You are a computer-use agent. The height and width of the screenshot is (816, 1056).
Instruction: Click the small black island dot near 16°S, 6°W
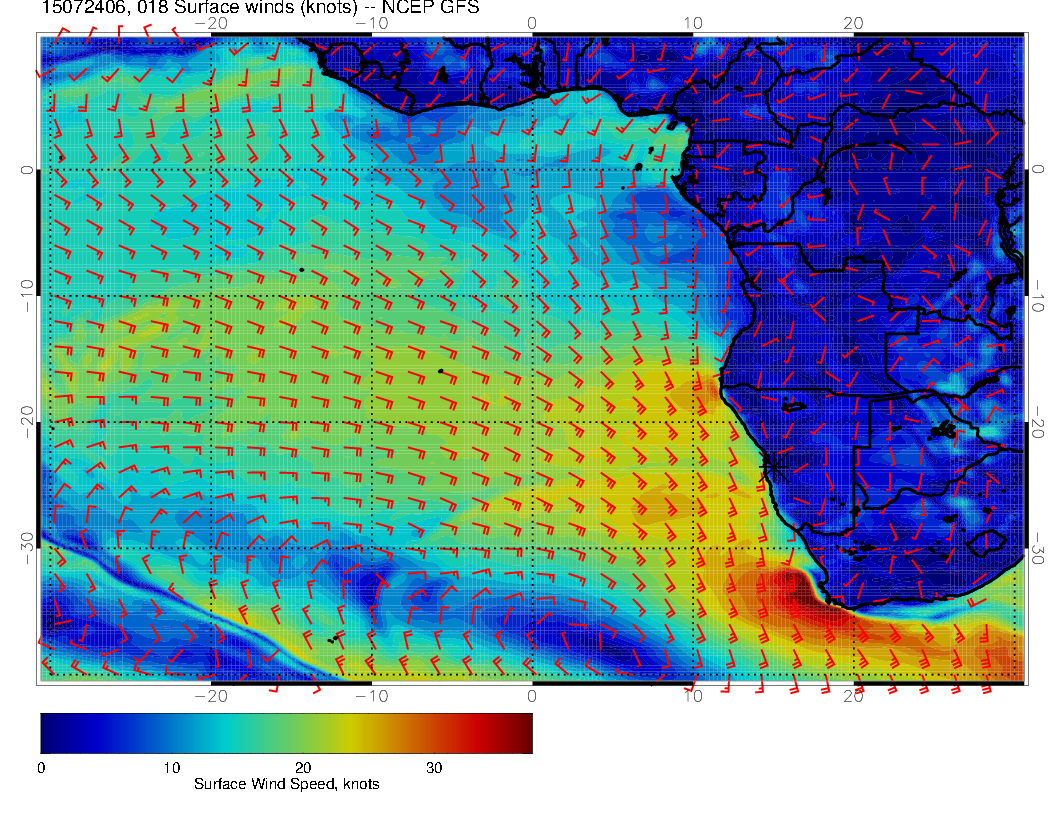440,371
